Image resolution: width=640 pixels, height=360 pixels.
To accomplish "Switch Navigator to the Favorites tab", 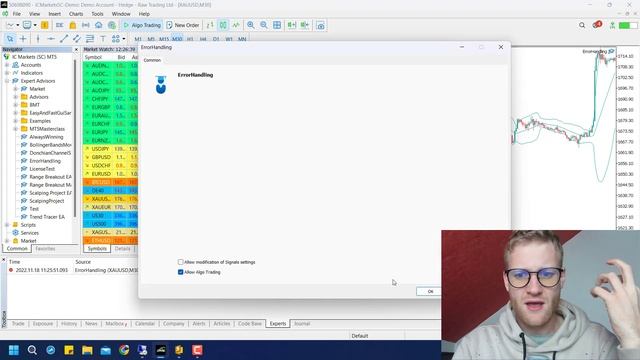I will point(45,249).
